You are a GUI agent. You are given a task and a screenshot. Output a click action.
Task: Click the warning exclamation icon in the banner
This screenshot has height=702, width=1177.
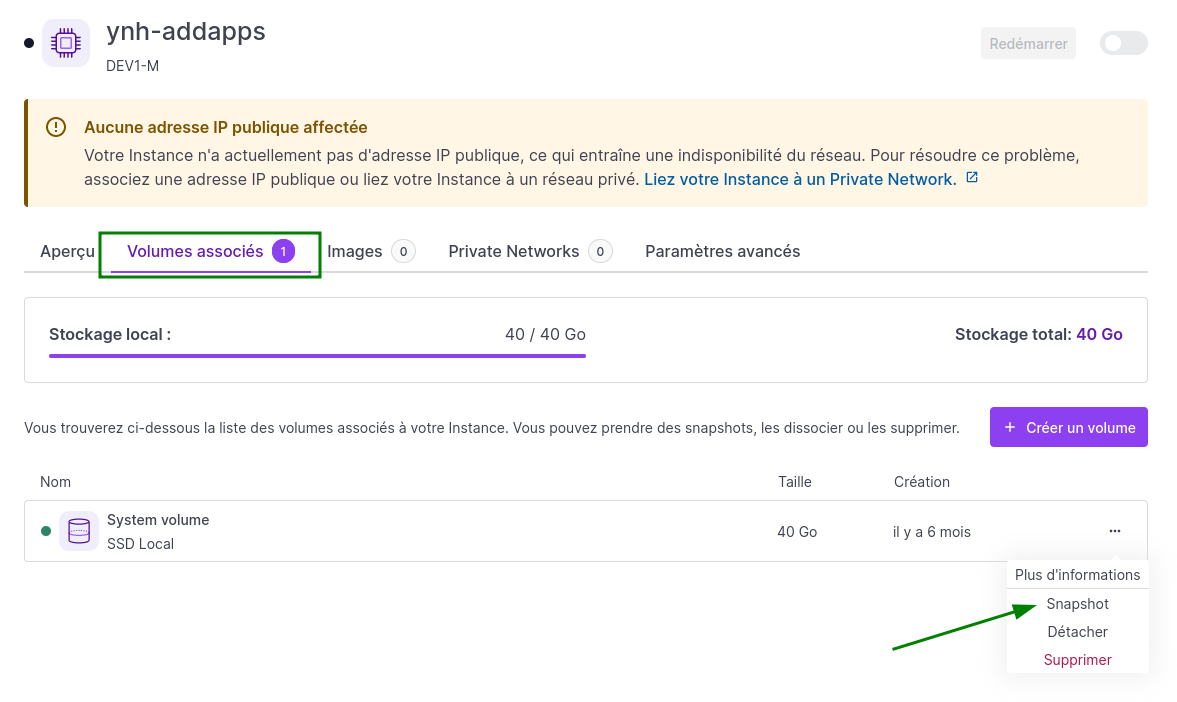click(x=56, y=127)
